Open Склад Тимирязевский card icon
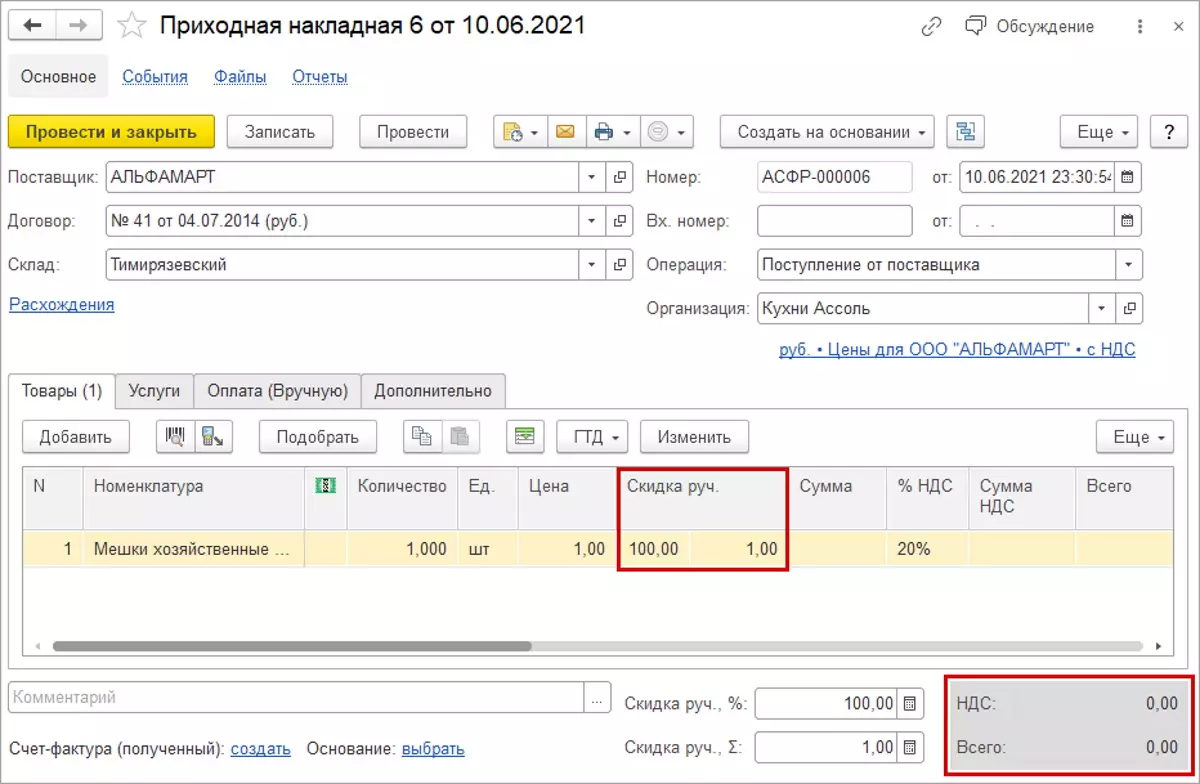Image resolution: width=1200 pixels, height=784 pixels. (x=621, y=265)
